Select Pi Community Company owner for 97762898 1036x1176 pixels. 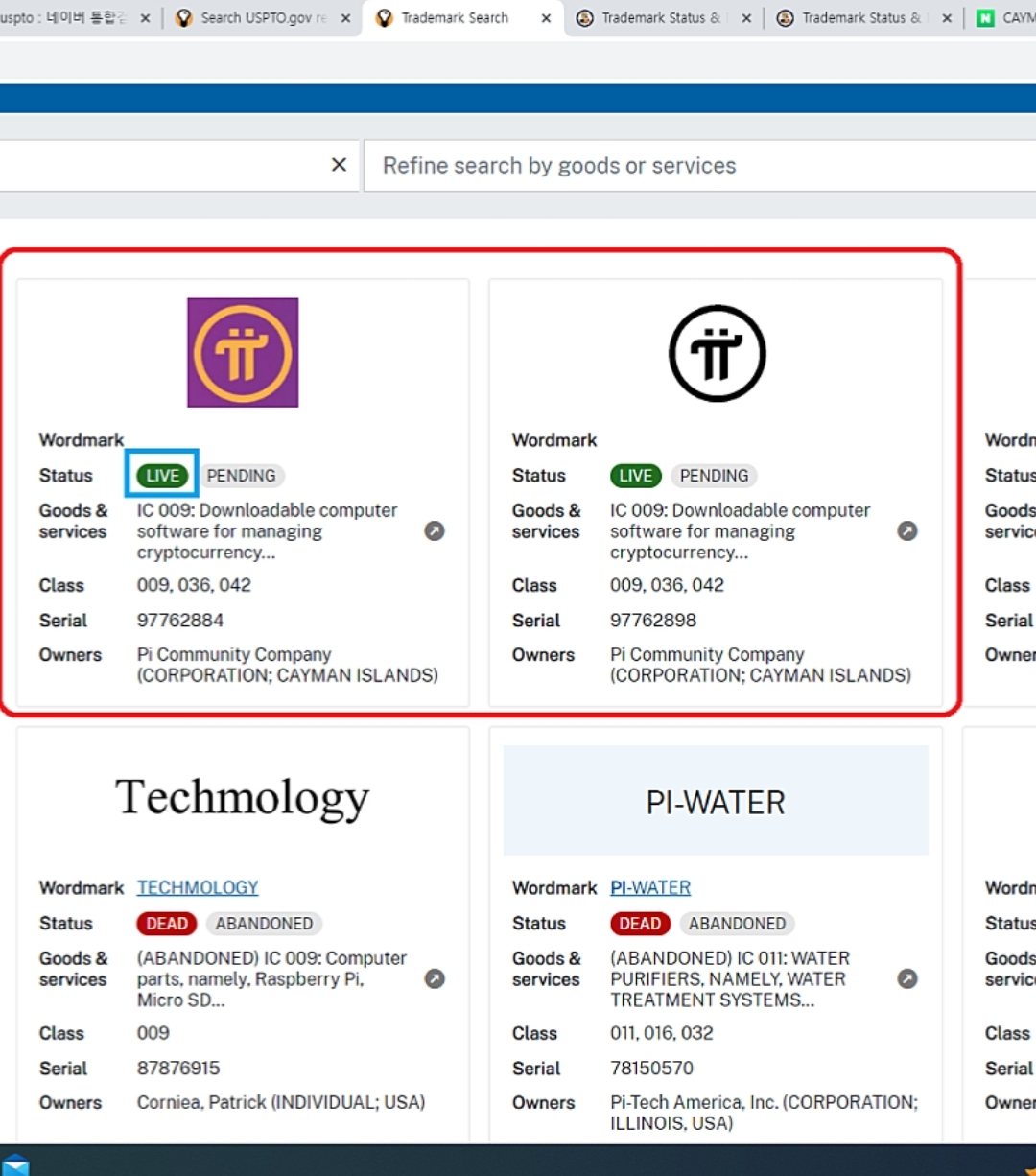pos(761,666)
